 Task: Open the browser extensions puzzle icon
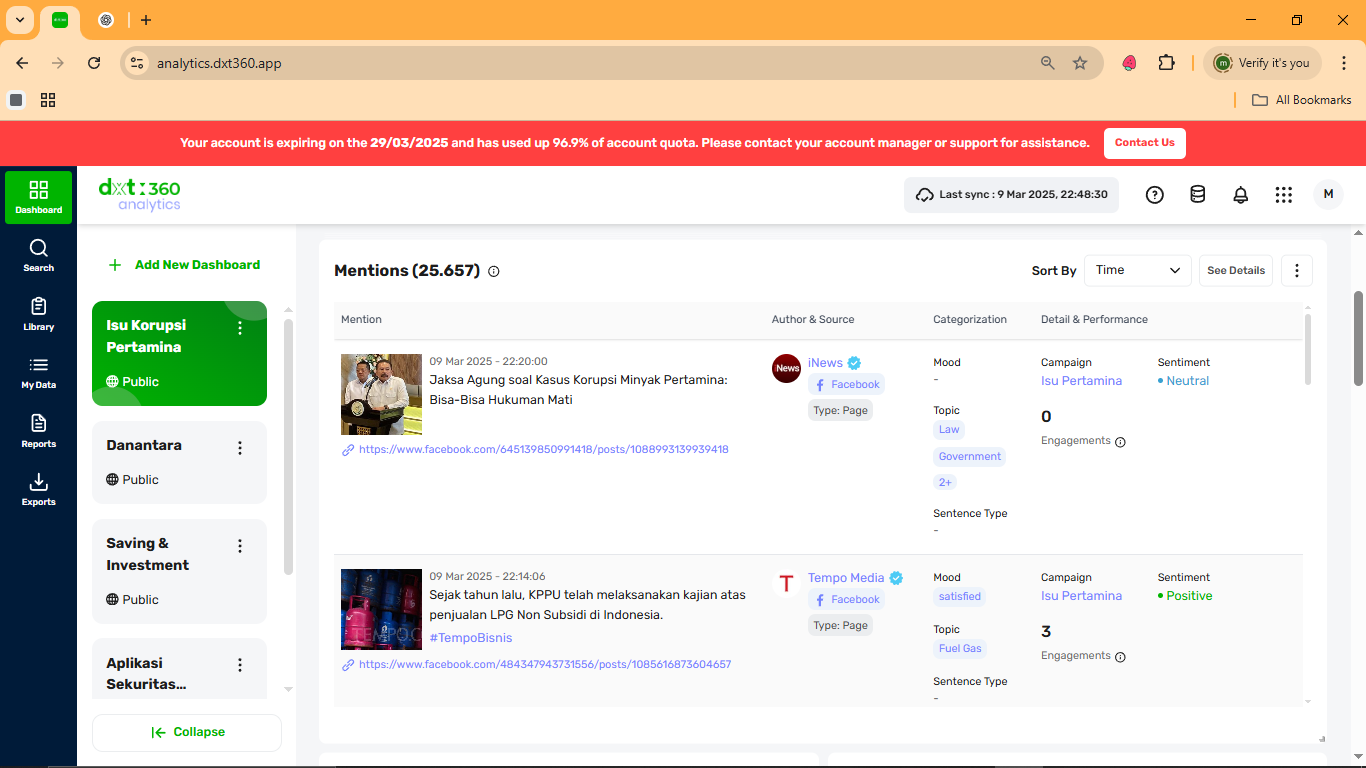coord(1166,63)
